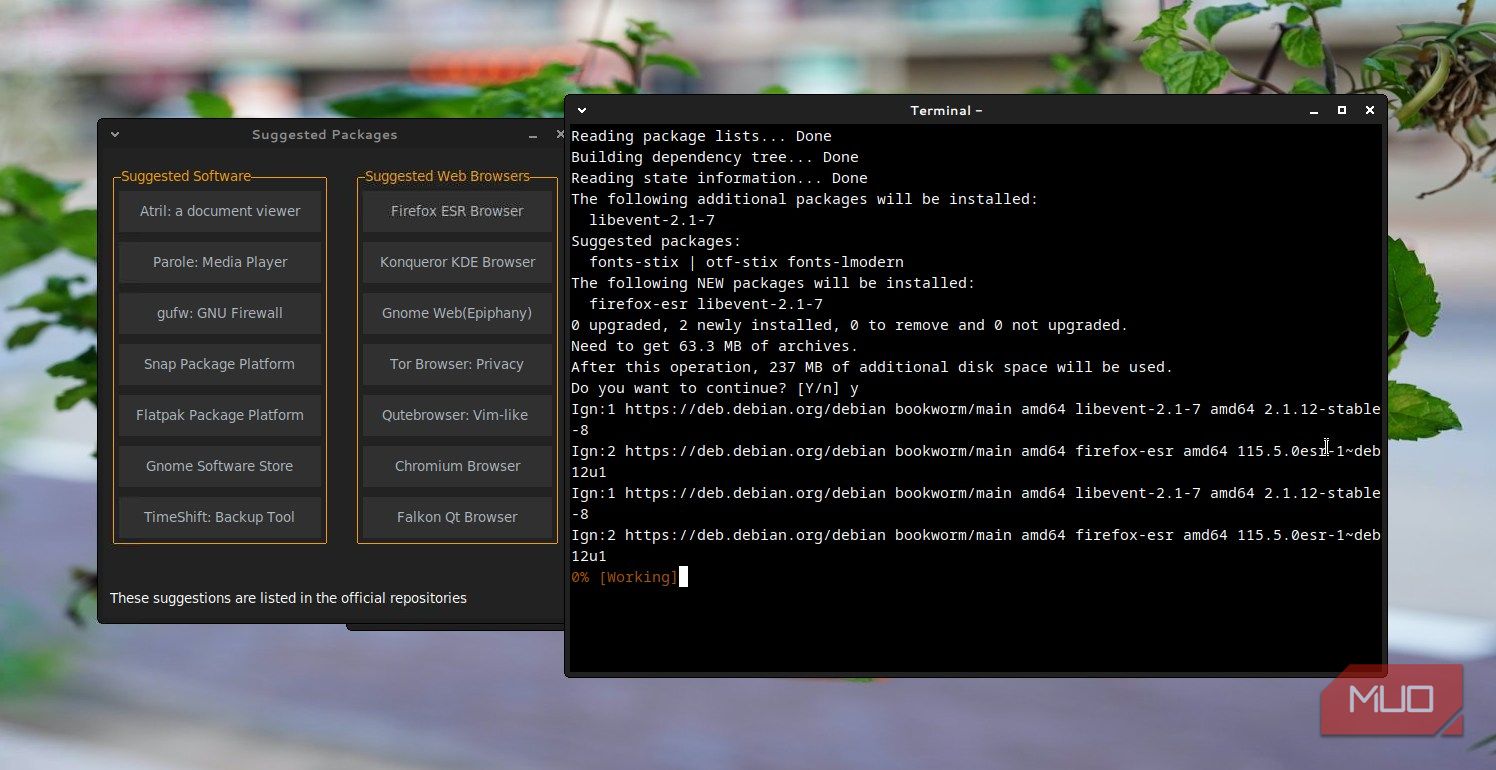
Task: Minimize the Terminal window
Action: pos(1314,110)
